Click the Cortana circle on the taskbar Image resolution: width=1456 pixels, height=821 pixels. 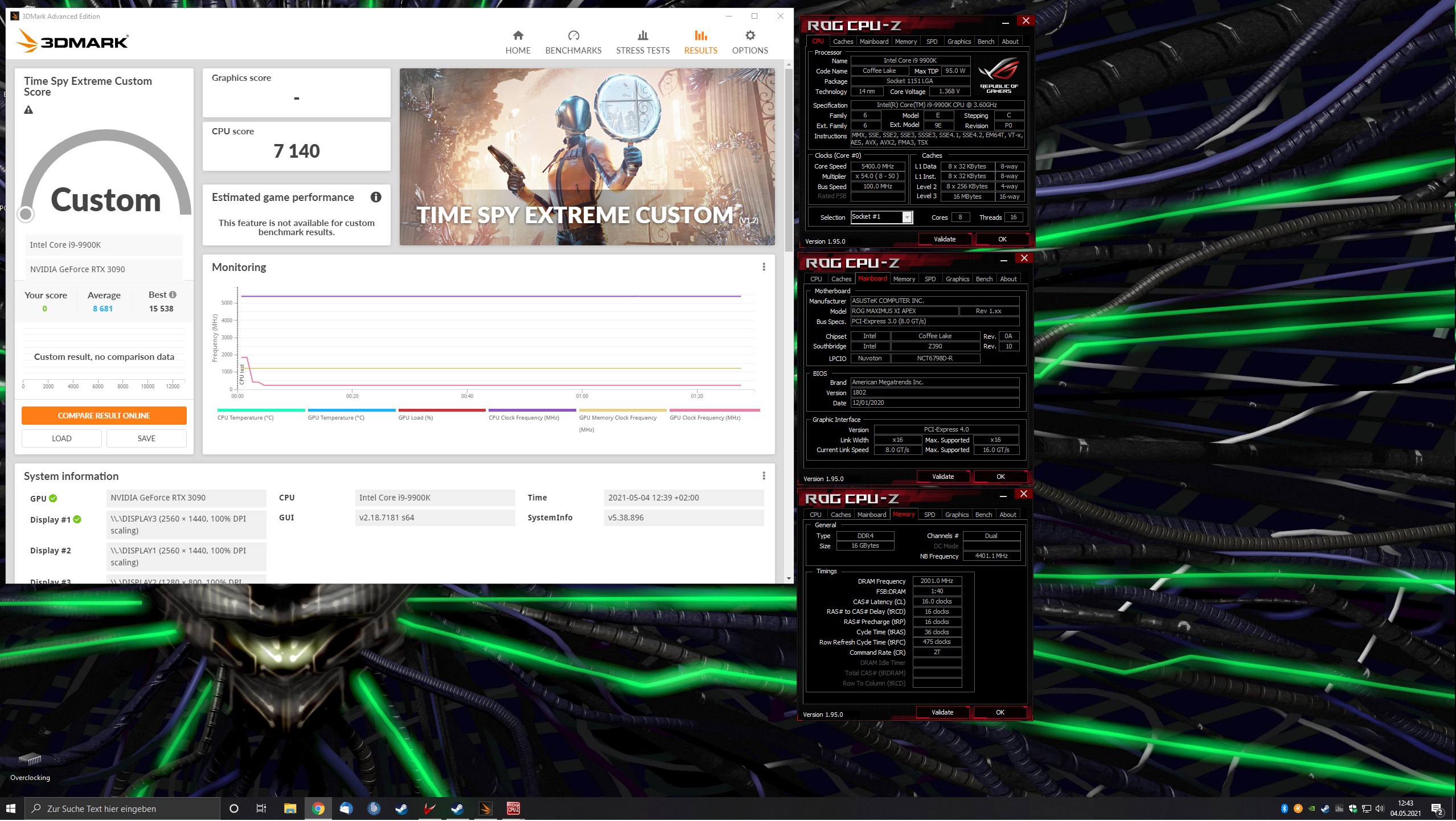pyautogui.click(x=233, y=808)
